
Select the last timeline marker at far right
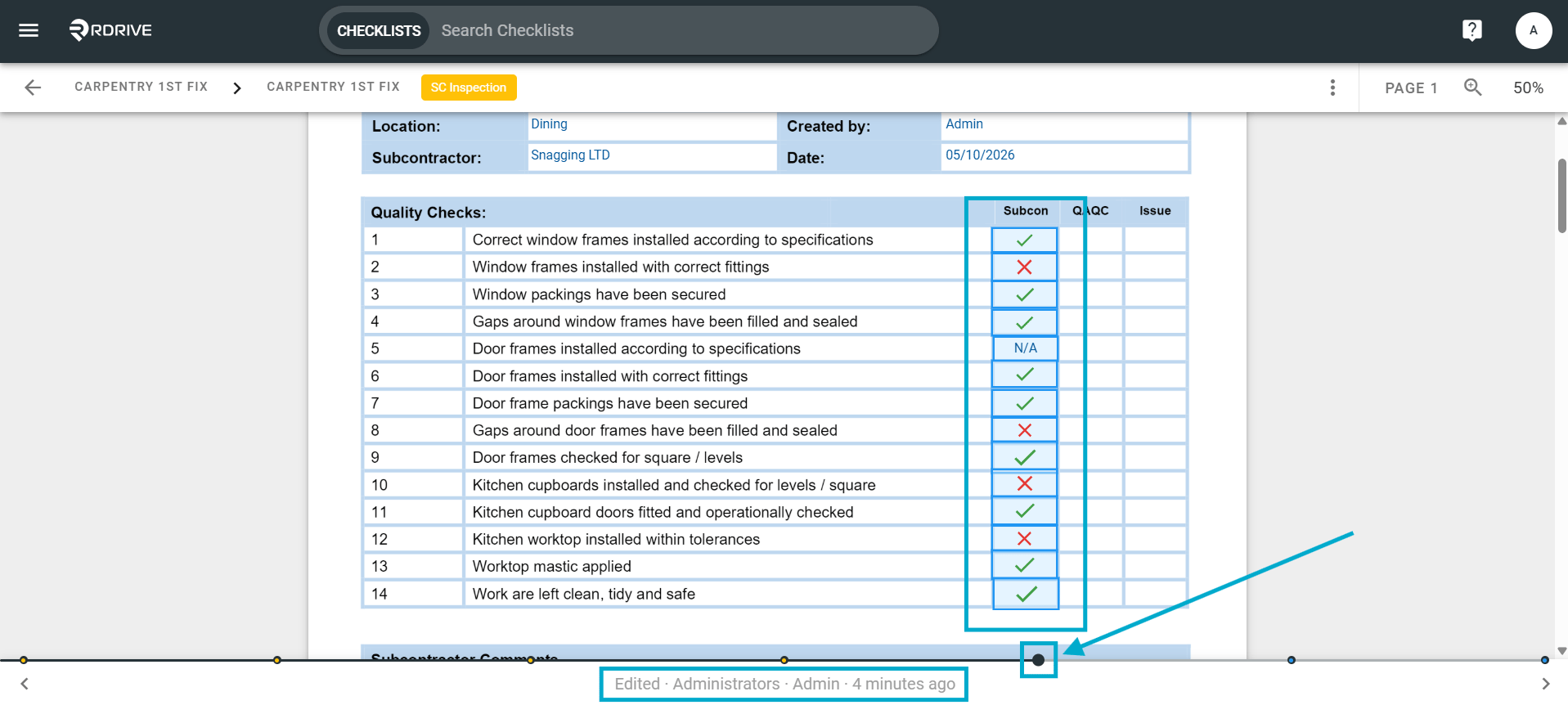click(1544, 660)
